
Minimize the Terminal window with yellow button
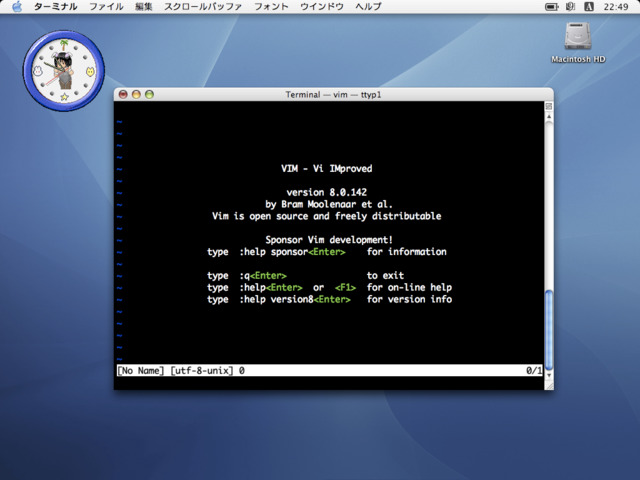coord(136,94)
